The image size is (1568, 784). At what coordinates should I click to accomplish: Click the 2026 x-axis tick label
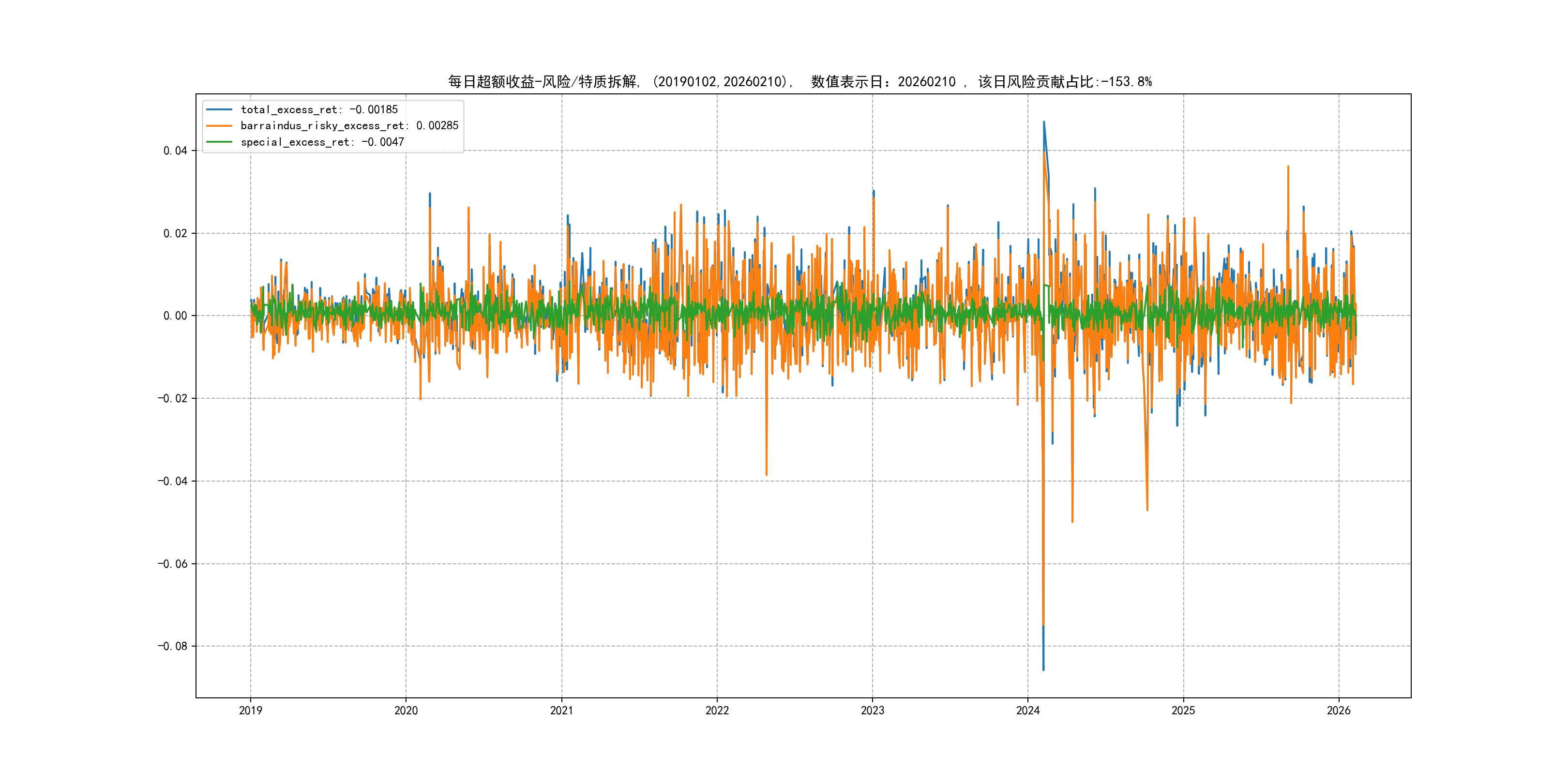click(1339, 710)
